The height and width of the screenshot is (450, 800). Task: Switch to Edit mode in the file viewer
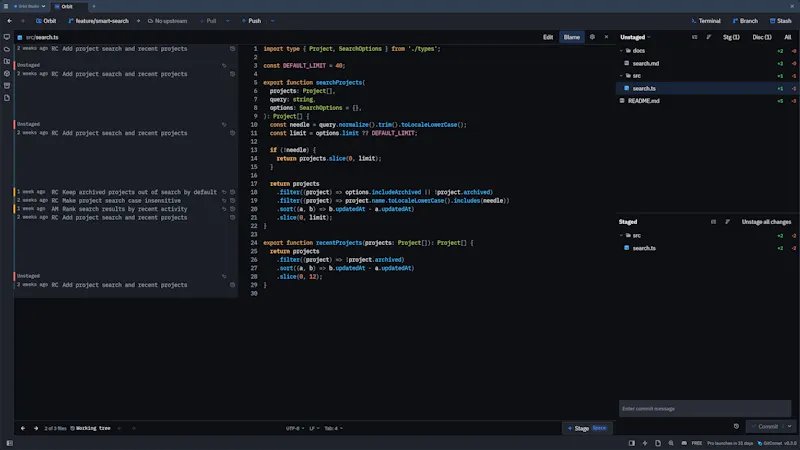point(548,37)
